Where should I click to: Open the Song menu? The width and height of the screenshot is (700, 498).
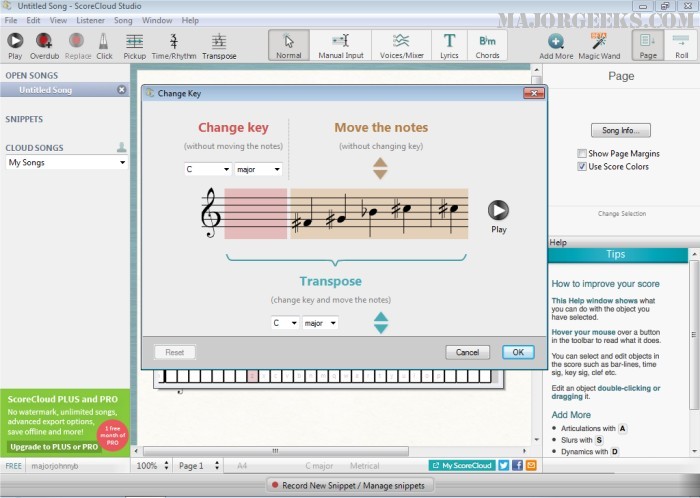coord(123,20)
